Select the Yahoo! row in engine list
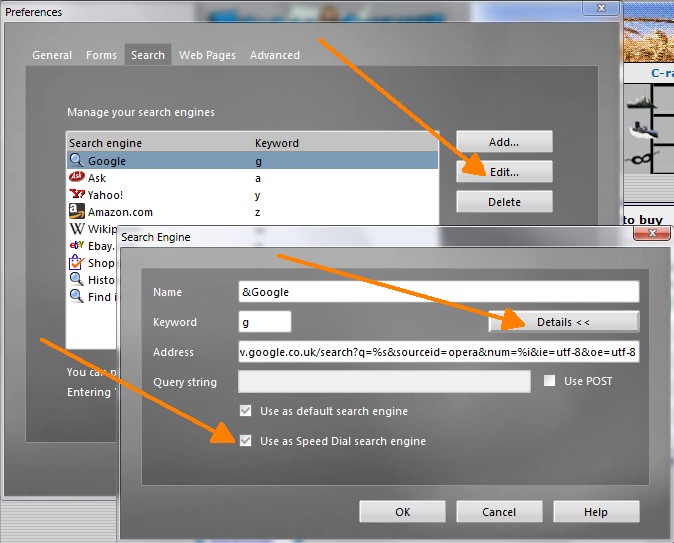The width and height of the screenshot is (674, 543). 253,195
